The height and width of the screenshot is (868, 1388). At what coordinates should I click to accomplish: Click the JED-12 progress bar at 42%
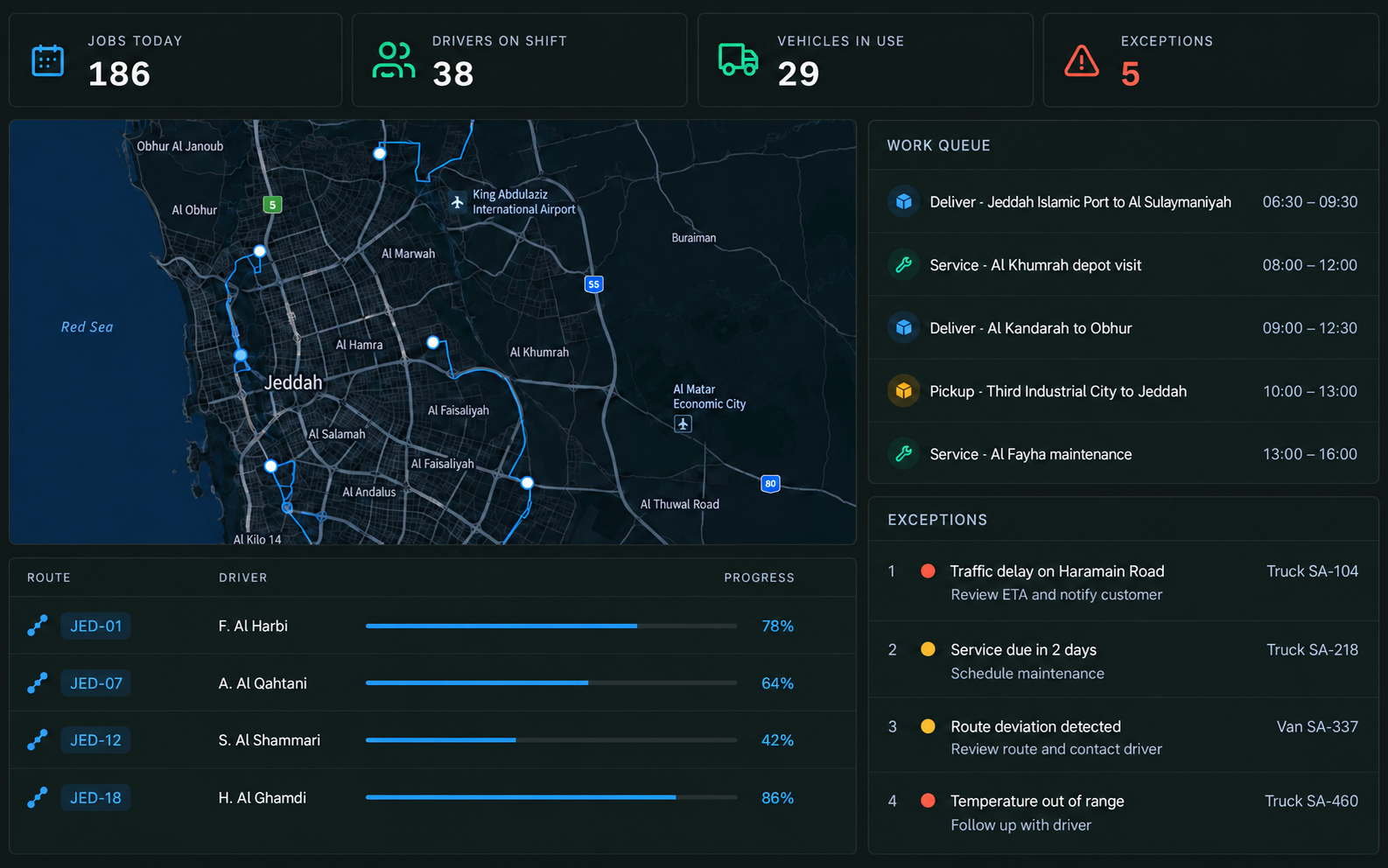point(551,740)
